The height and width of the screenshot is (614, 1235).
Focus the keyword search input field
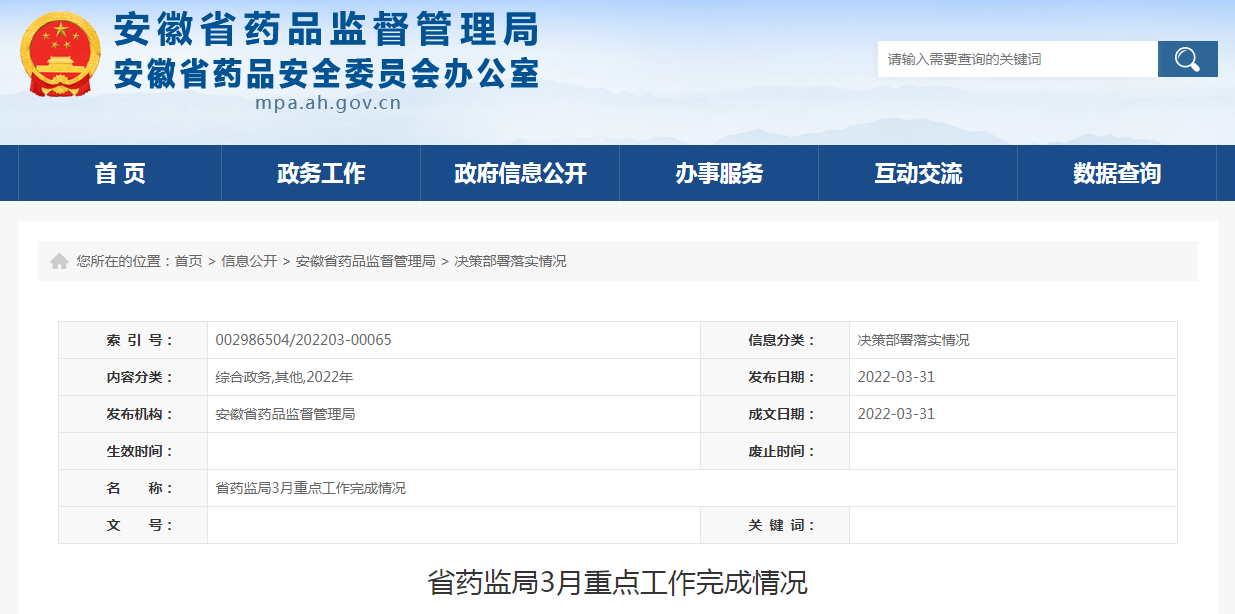tap(1017, 59)
